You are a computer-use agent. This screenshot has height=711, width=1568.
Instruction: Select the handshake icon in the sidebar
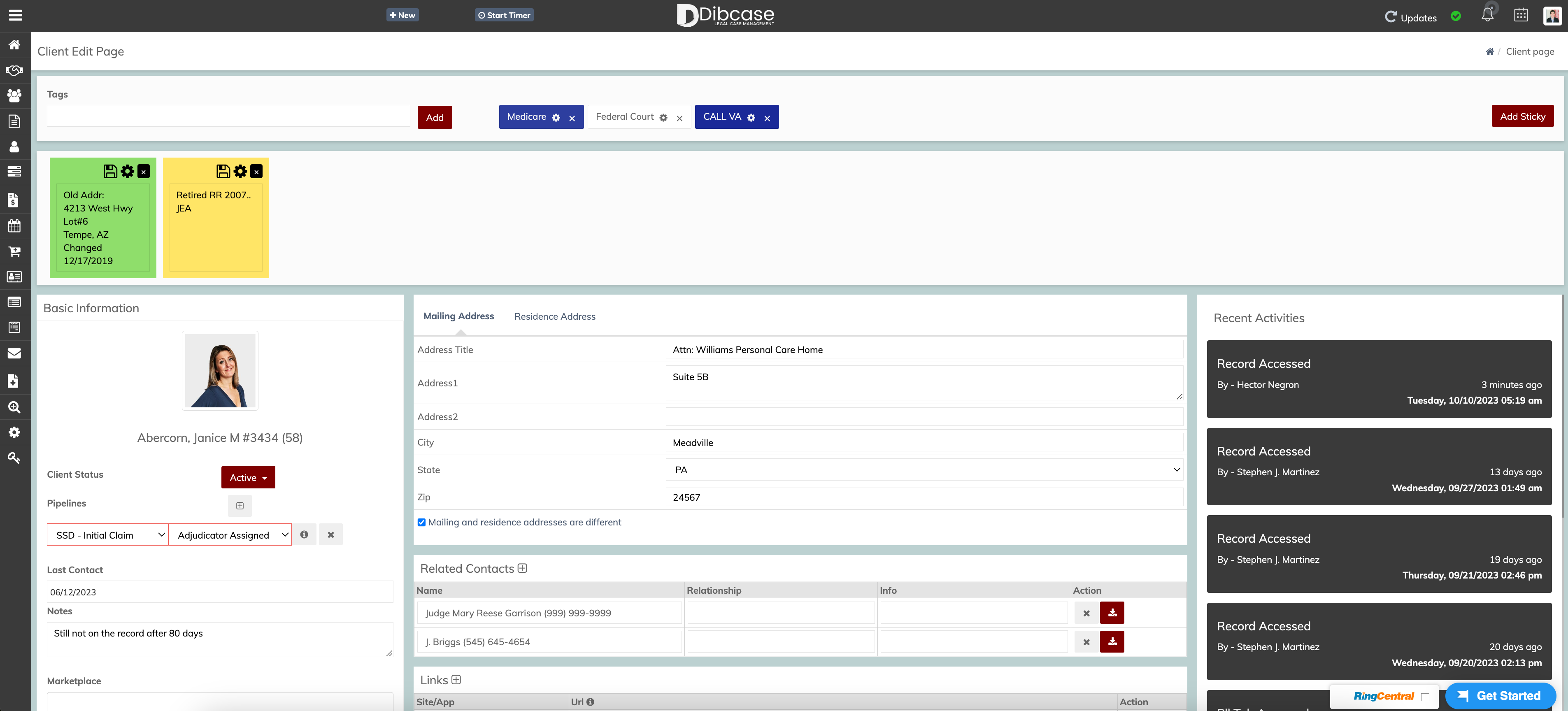pos(14,70)
